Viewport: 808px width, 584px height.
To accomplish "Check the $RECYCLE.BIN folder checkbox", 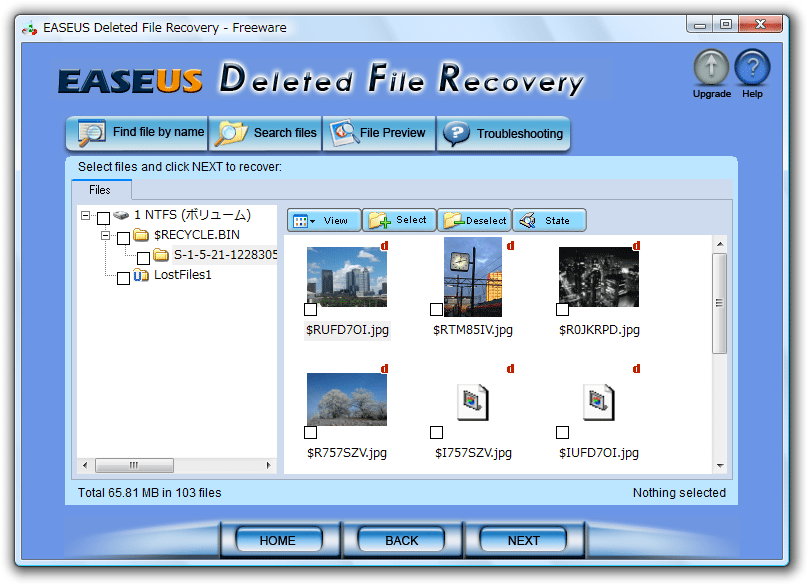I will point(123,238).
